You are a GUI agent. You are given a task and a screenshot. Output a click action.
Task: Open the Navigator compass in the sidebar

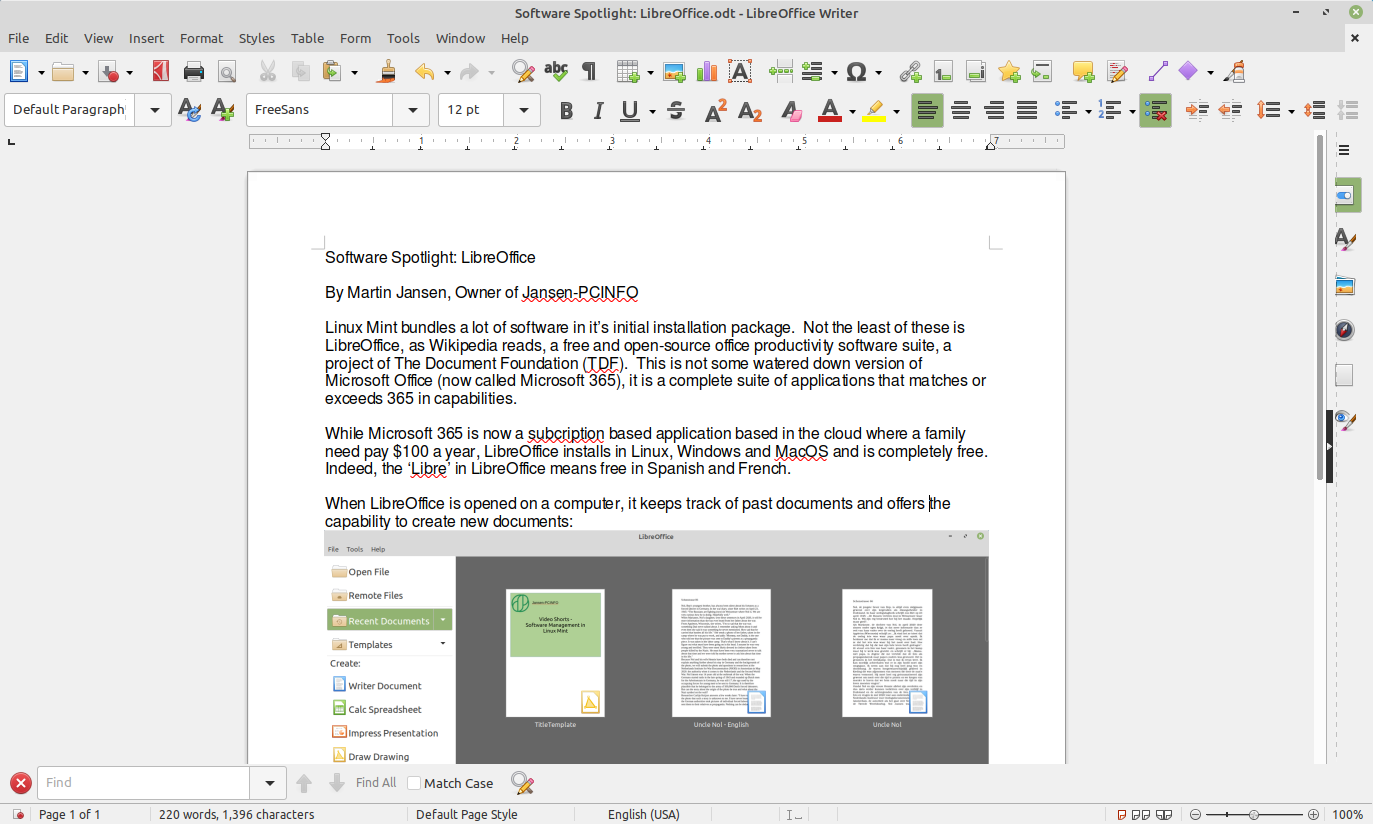(x=1345, y=331)
